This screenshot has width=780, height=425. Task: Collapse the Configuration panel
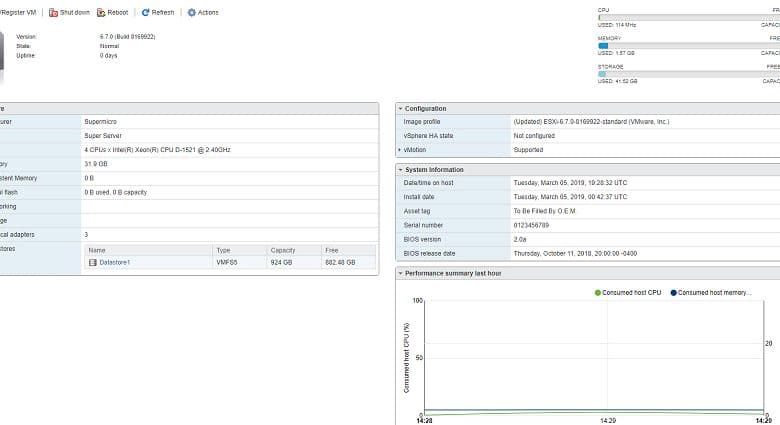pos(400,108)
